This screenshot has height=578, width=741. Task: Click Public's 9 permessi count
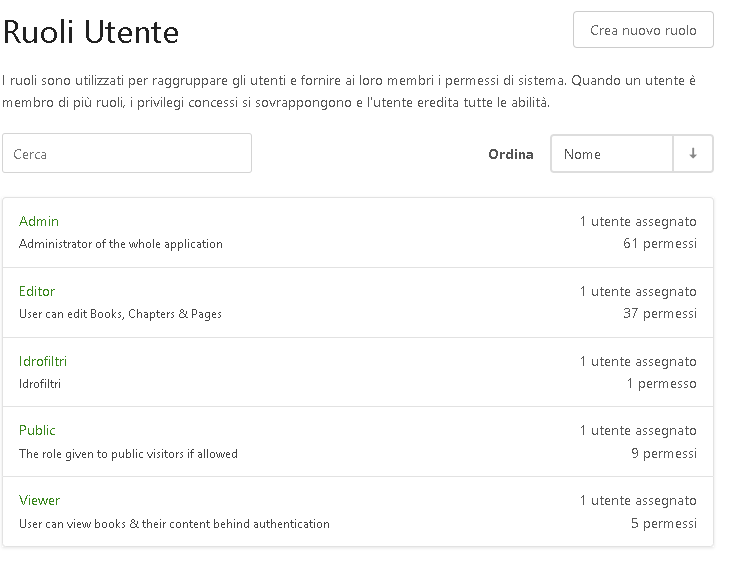tap(663, 454)
